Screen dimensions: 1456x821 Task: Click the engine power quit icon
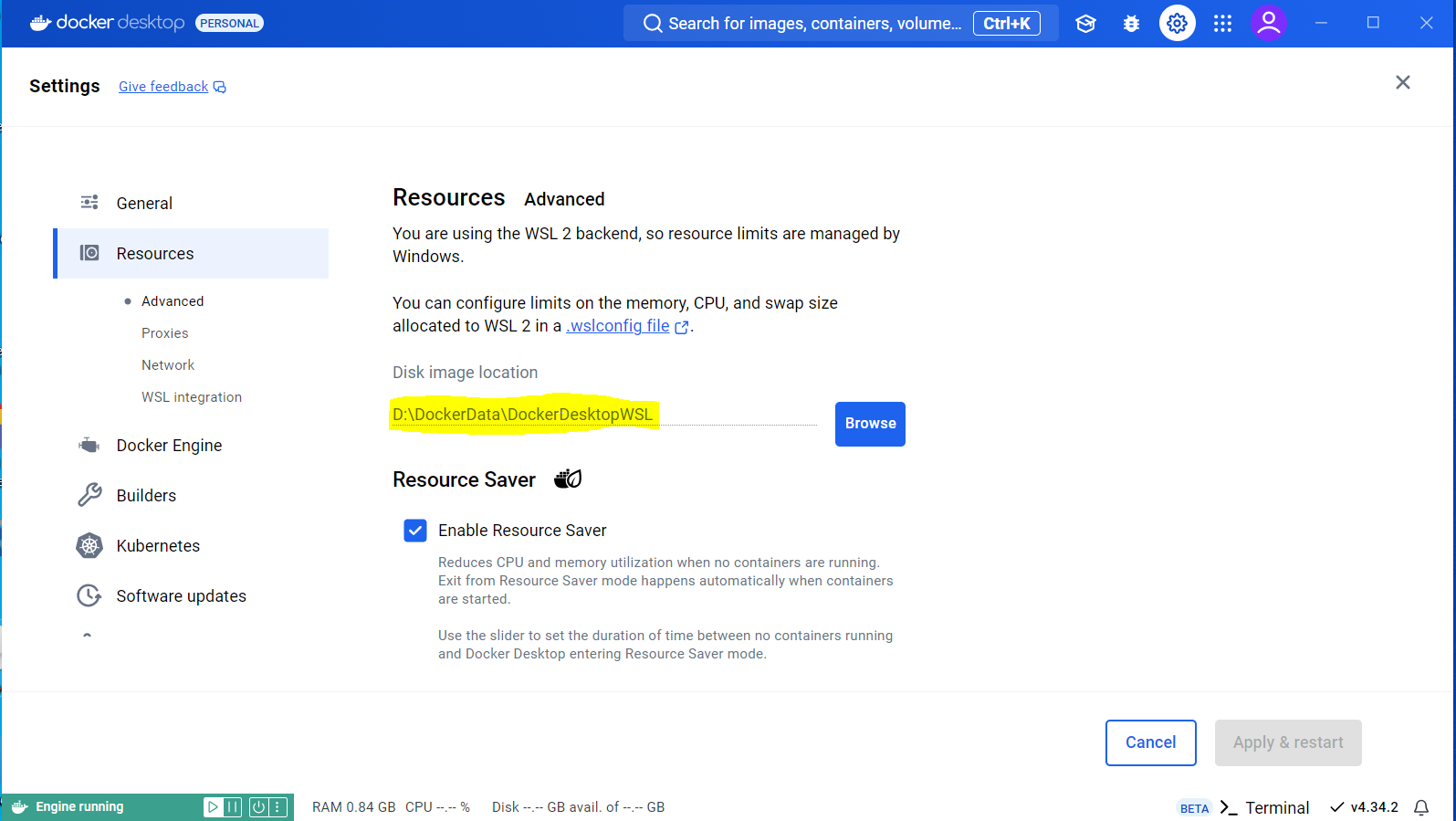[x=258, y=806]
